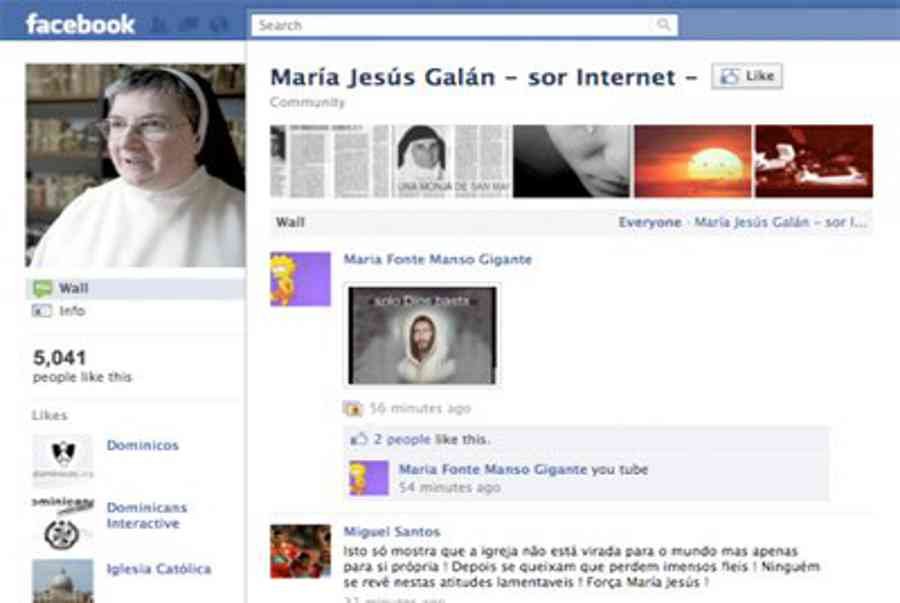Focus the Search input field
900x603 pixels.
pyautogui.click(x=464, y=25)
